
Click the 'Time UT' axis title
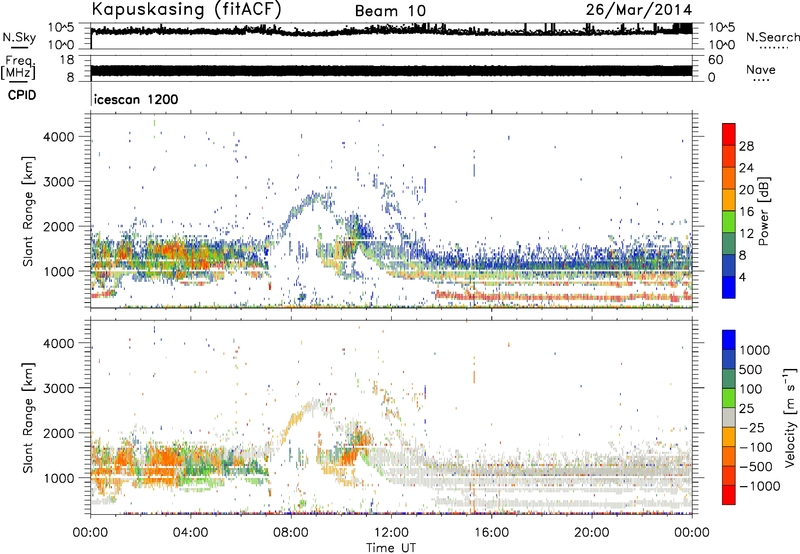391,548
